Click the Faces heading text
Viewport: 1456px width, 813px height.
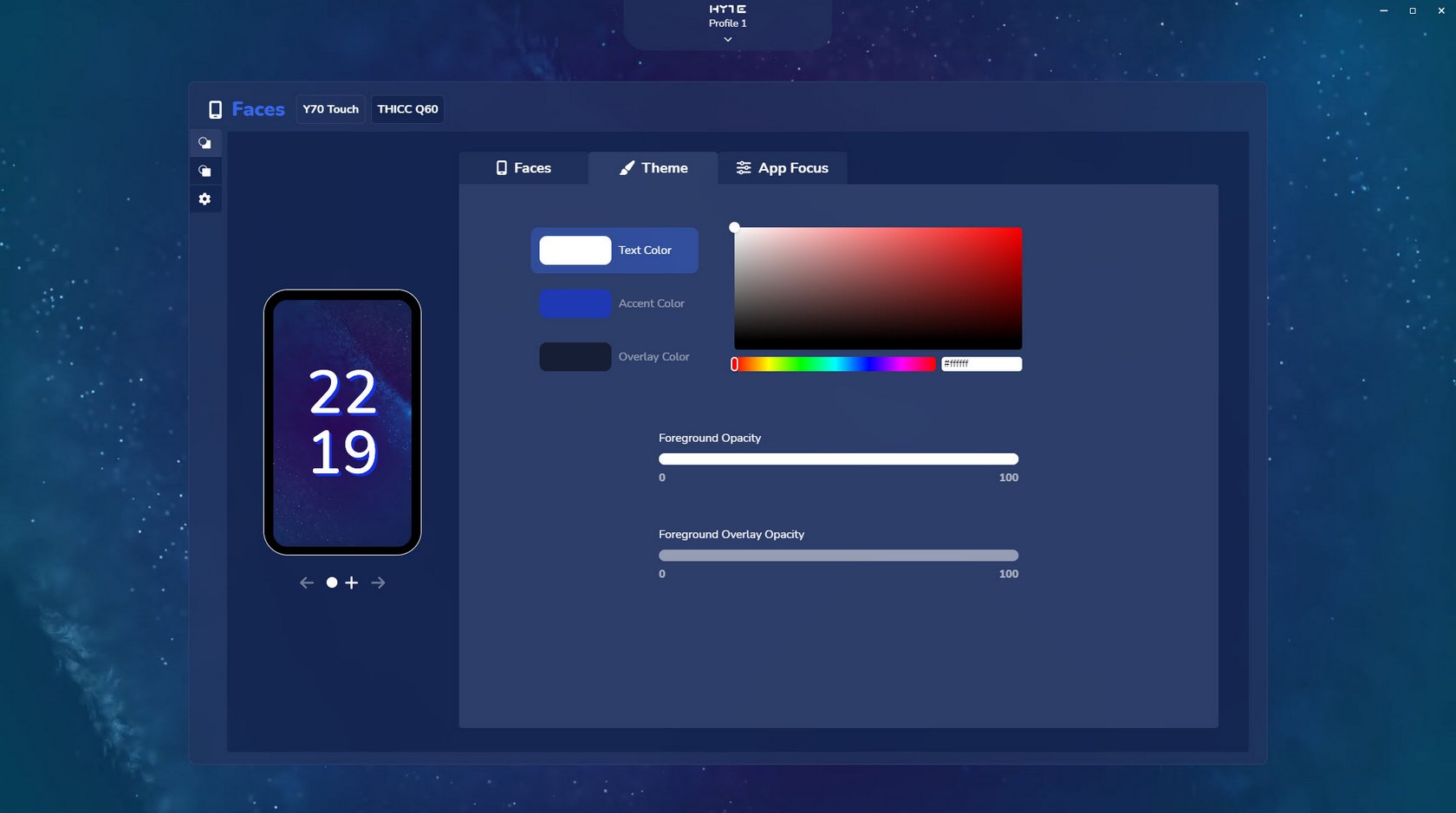[258, 109]
